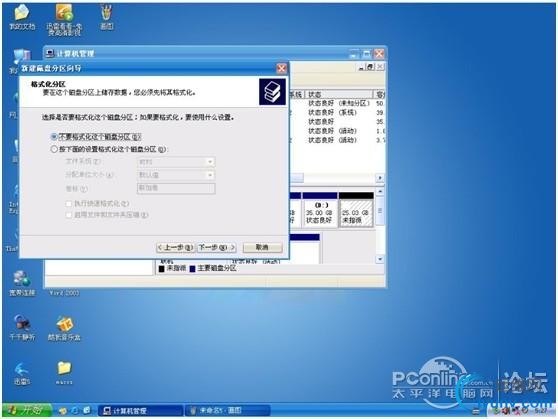The width and height of the screenshot is (558, 419).
Task: Click the blue 主要磁盘分区 legend swatch
Action: tap(193, 268)
